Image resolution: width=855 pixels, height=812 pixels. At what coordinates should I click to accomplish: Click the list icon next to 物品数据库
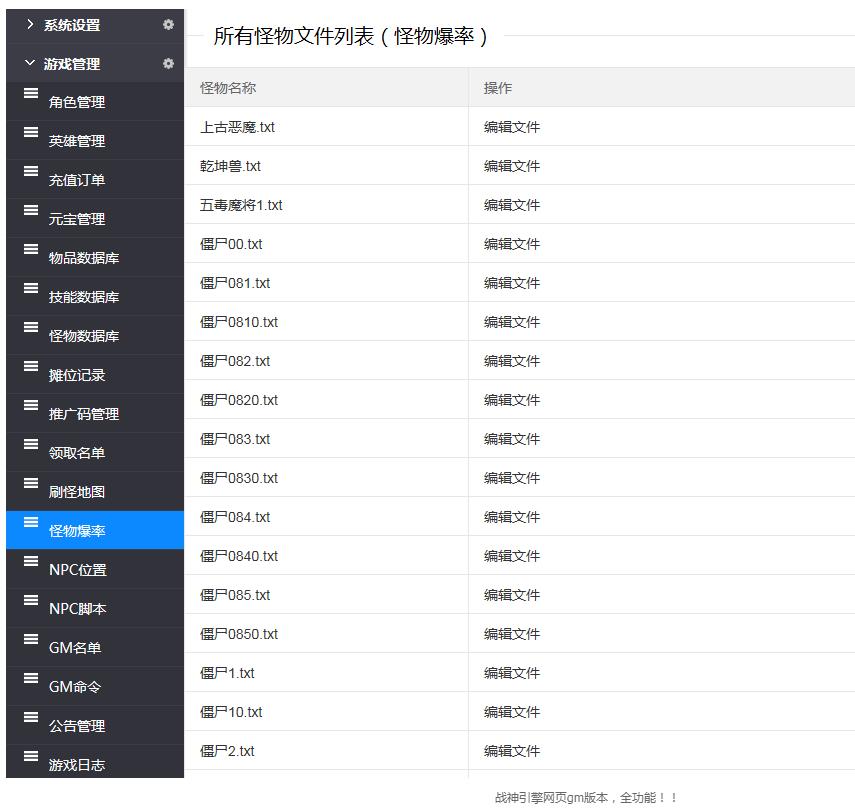click(31, 250)
